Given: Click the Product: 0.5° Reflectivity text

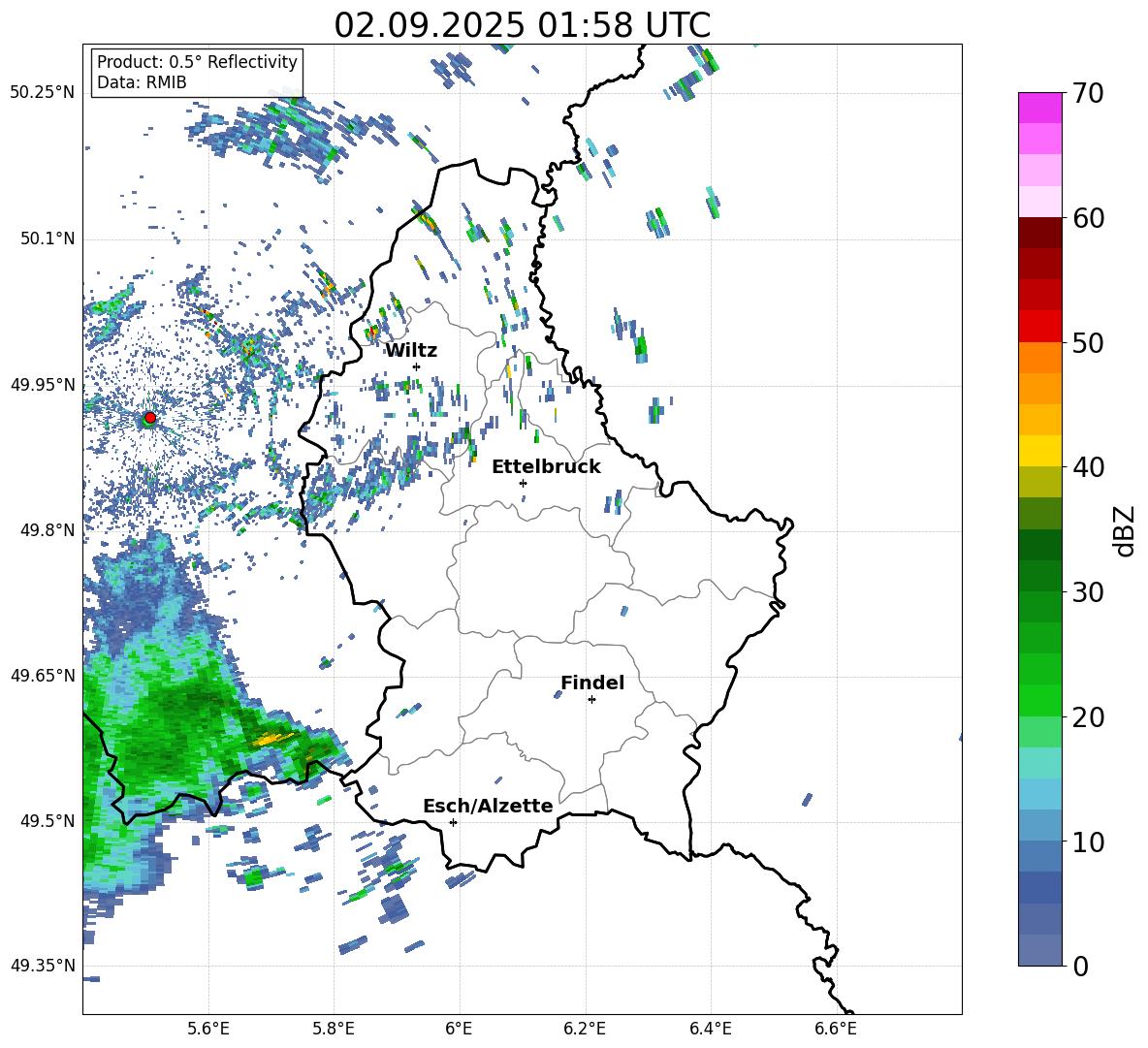Looking at the screenshot, I should coord(197,62).
